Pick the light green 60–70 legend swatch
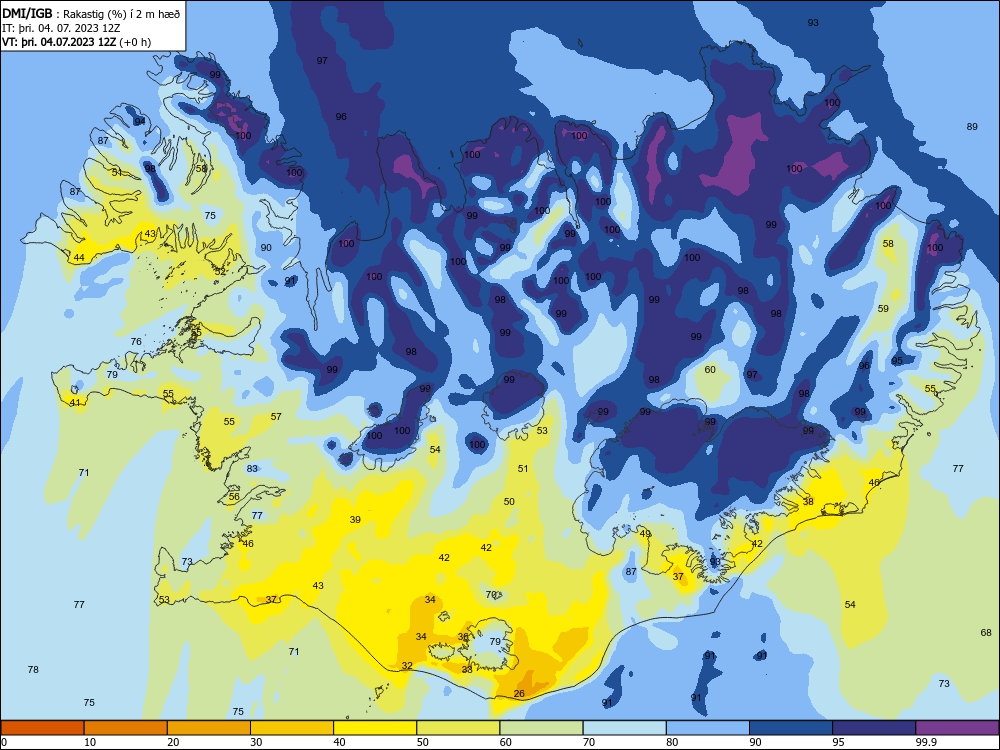The image size is (1000, 750). pyautogui.click(x=541, y=728)
